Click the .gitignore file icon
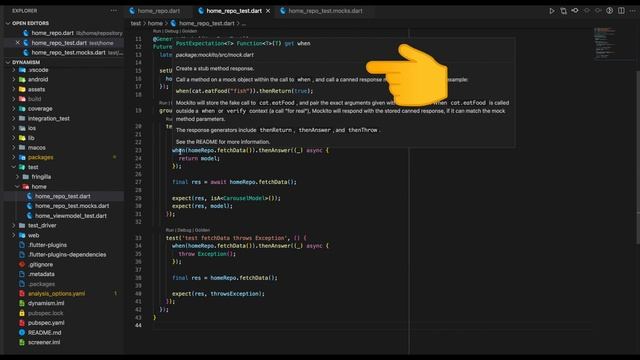 pyautogui.click(x=22, y=264)
